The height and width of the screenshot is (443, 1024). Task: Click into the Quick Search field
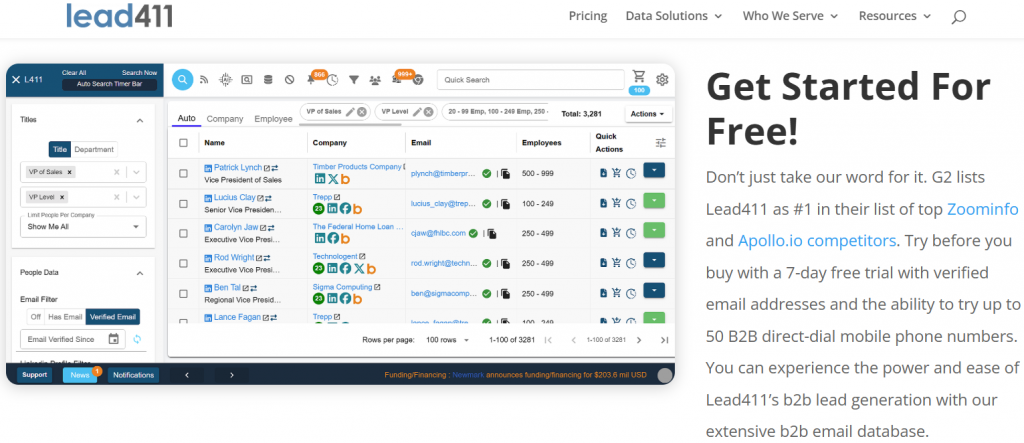[x=530, y=80]
